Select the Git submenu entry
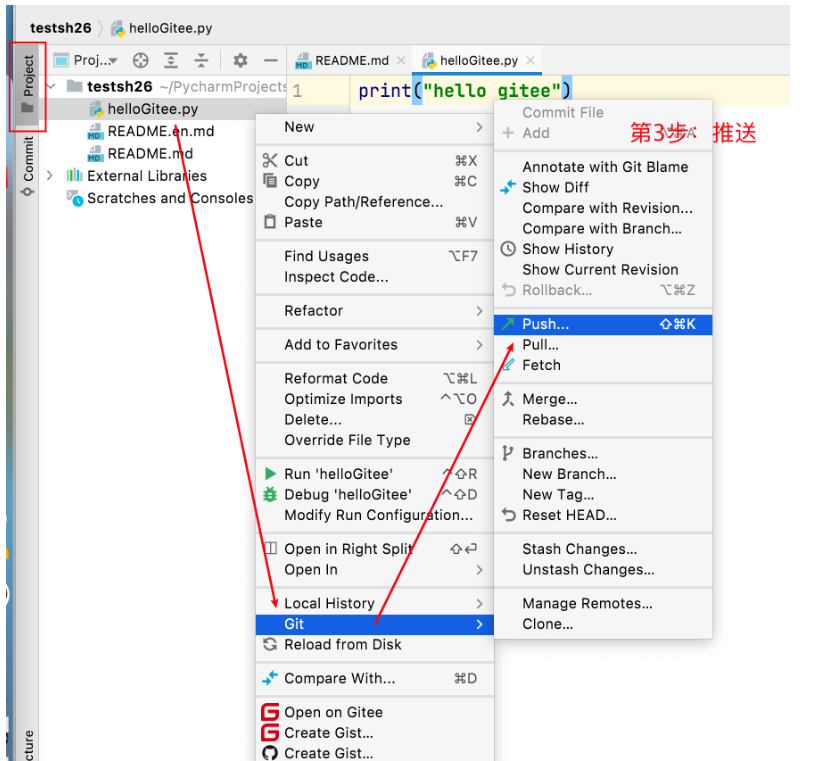This screenshot has height=761, width=819. [x=375, y=624]
